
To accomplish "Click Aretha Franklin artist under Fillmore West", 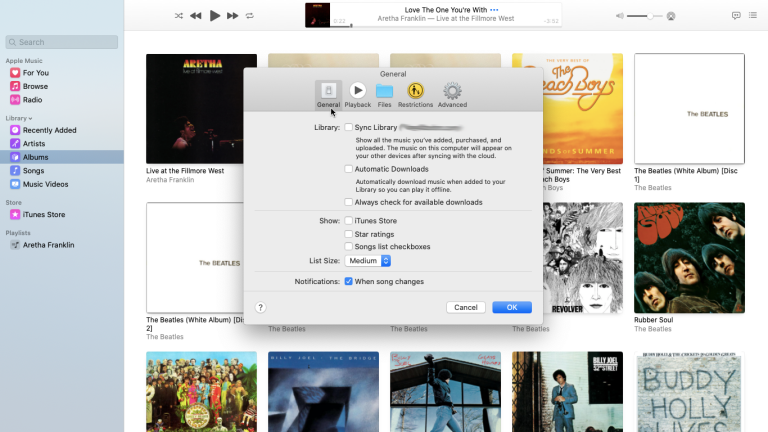I will [x=170, y=180].
